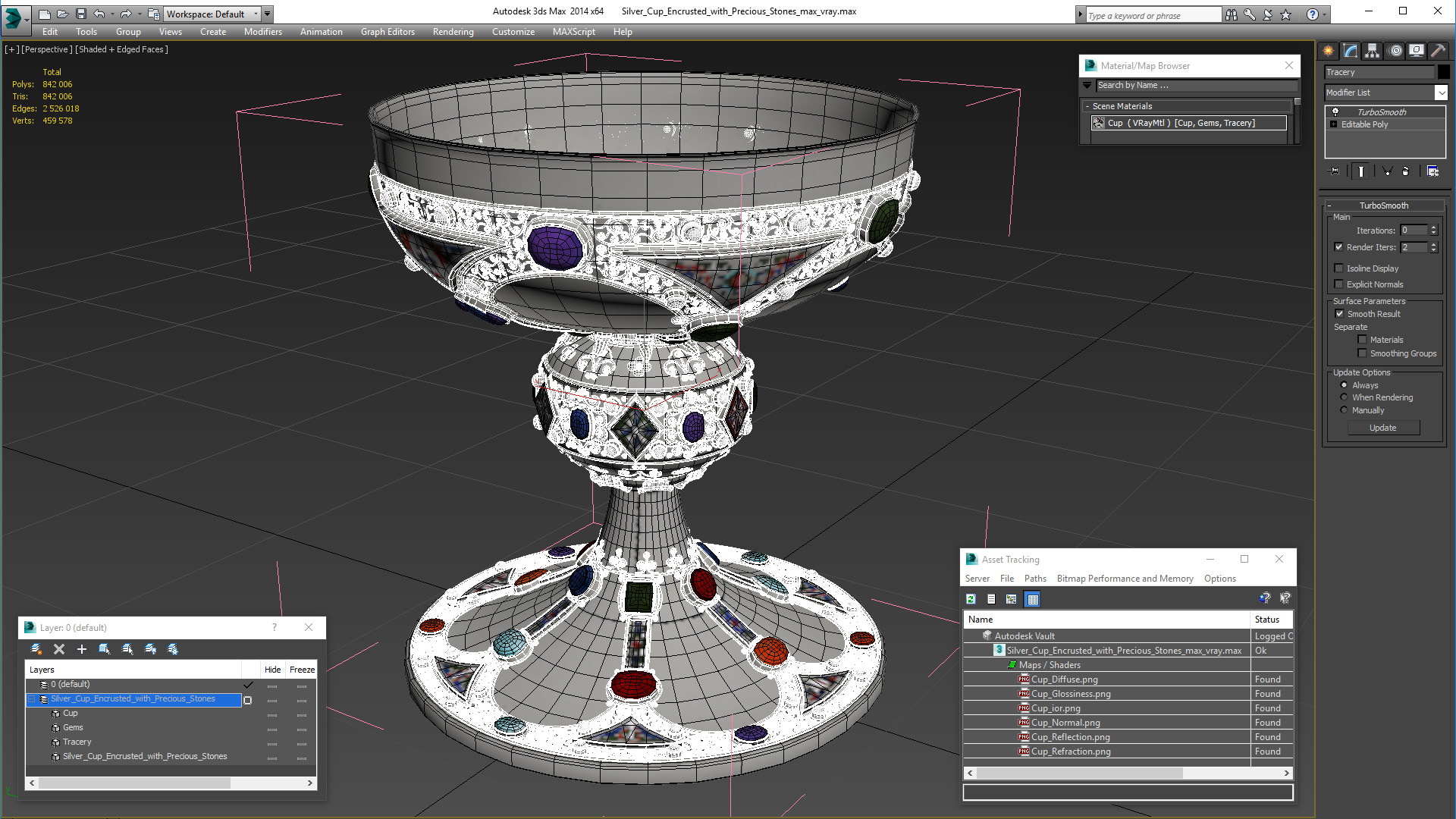Viewport: 1456px width, 819px height.
Task: Click the Tracery object color swatch
Action: coord(1443,72)
